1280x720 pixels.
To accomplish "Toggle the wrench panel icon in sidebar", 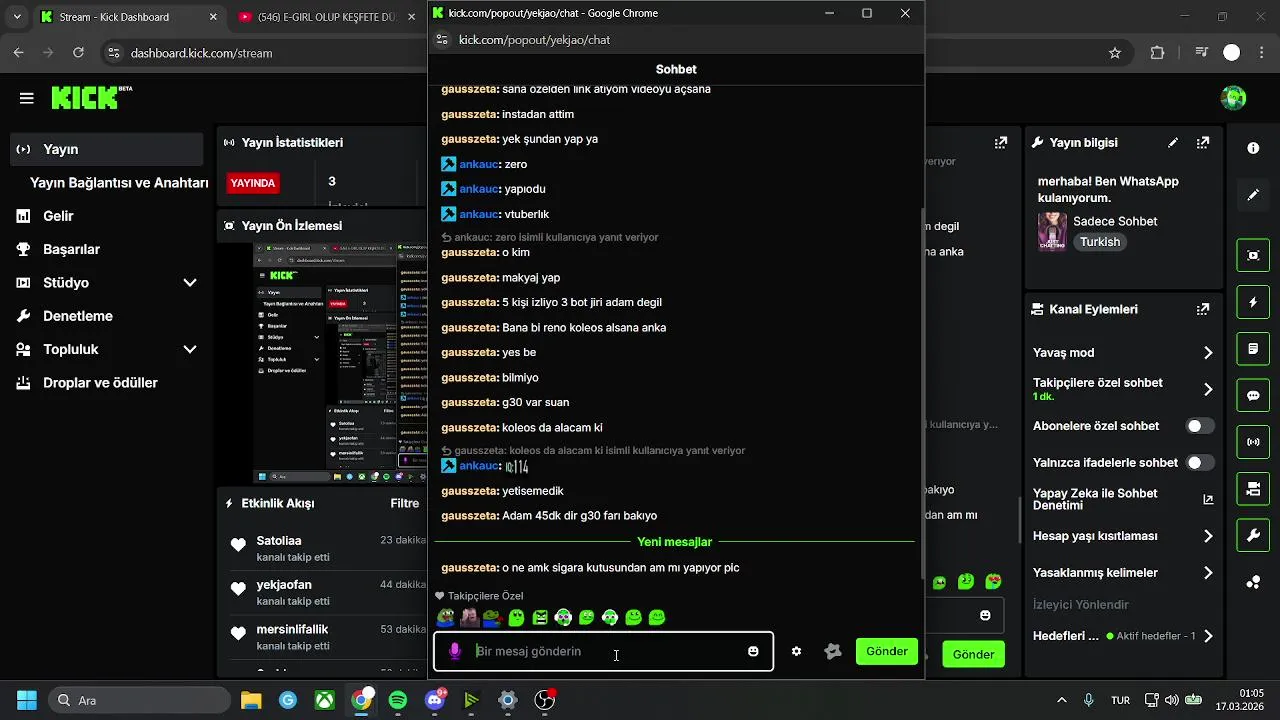I will click(1253, 536).
